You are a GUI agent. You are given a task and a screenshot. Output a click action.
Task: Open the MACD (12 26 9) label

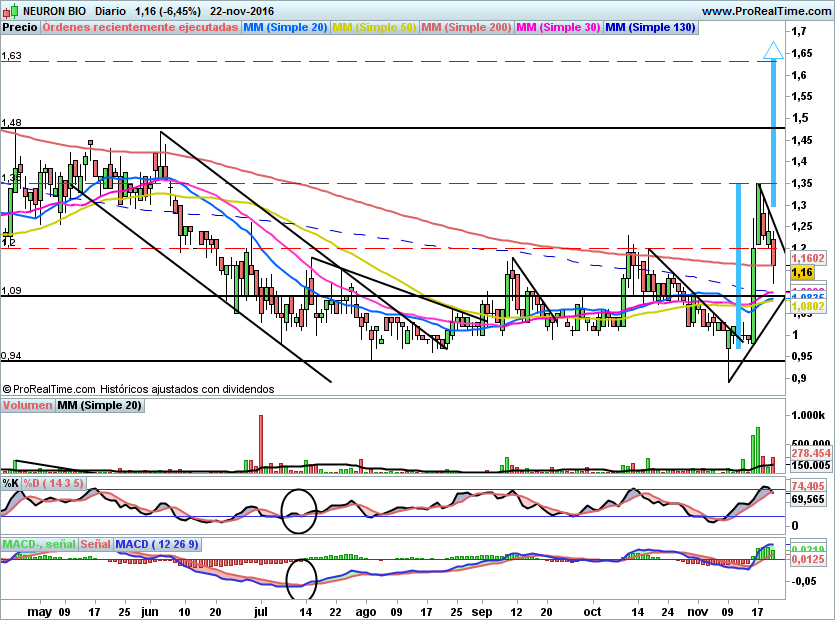coord(157,544)
